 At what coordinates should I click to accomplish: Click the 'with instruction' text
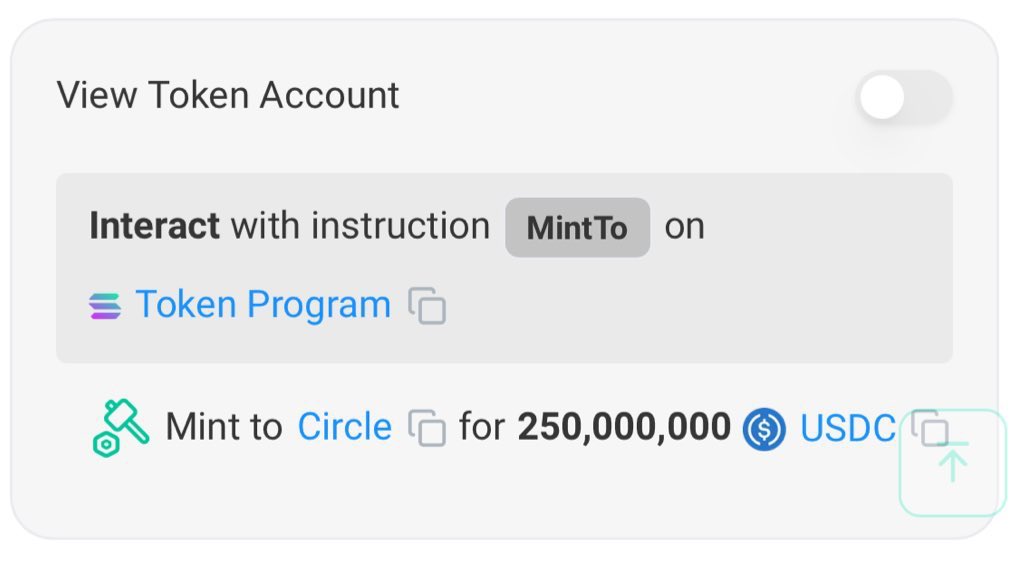360,226
